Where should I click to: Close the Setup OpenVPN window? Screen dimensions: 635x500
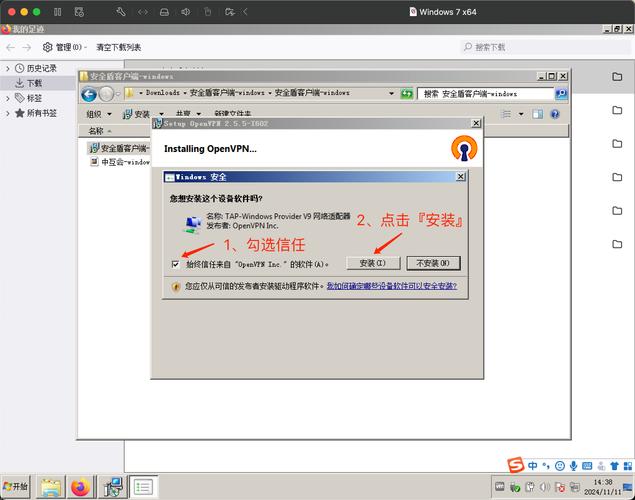point(476,123)
